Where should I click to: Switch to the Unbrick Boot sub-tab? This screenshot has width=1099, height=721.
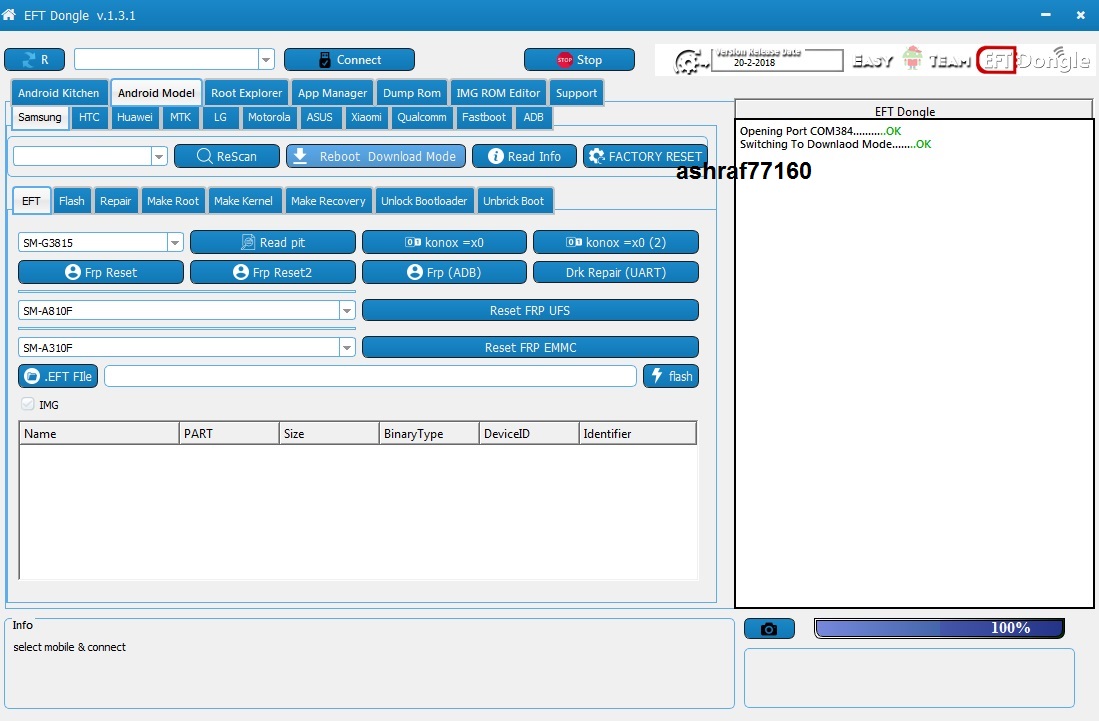pyautogui.click(x=513, y=200)
